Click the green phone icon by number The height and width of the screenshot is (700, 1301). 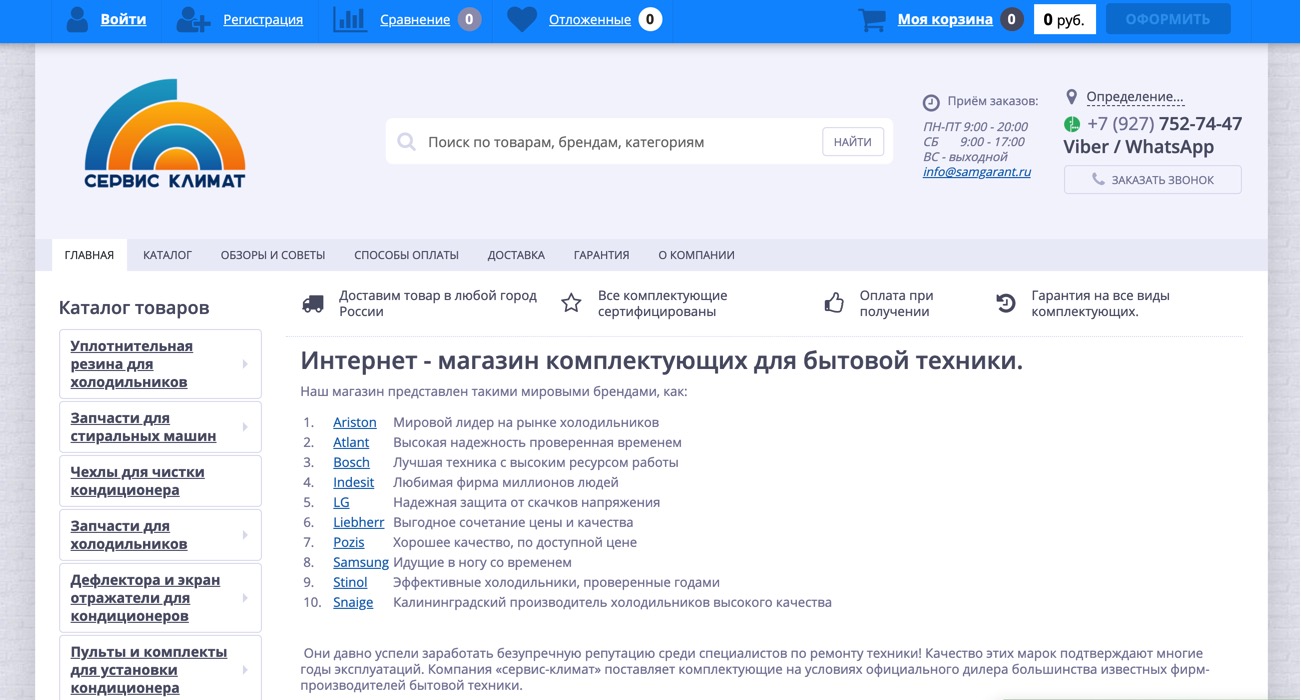(1072, 124)
